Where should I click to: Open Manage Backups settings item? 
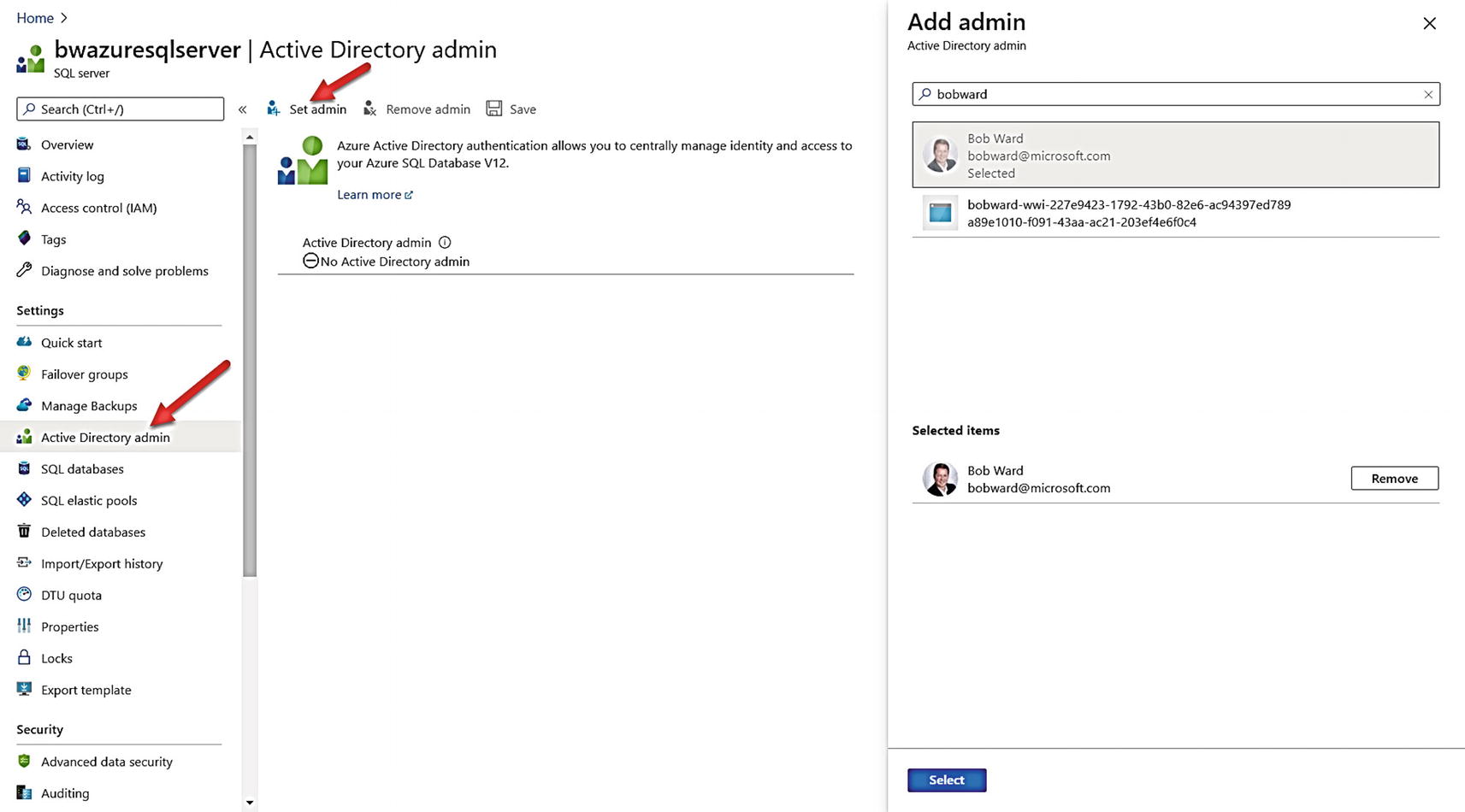(x=89, y=405)
